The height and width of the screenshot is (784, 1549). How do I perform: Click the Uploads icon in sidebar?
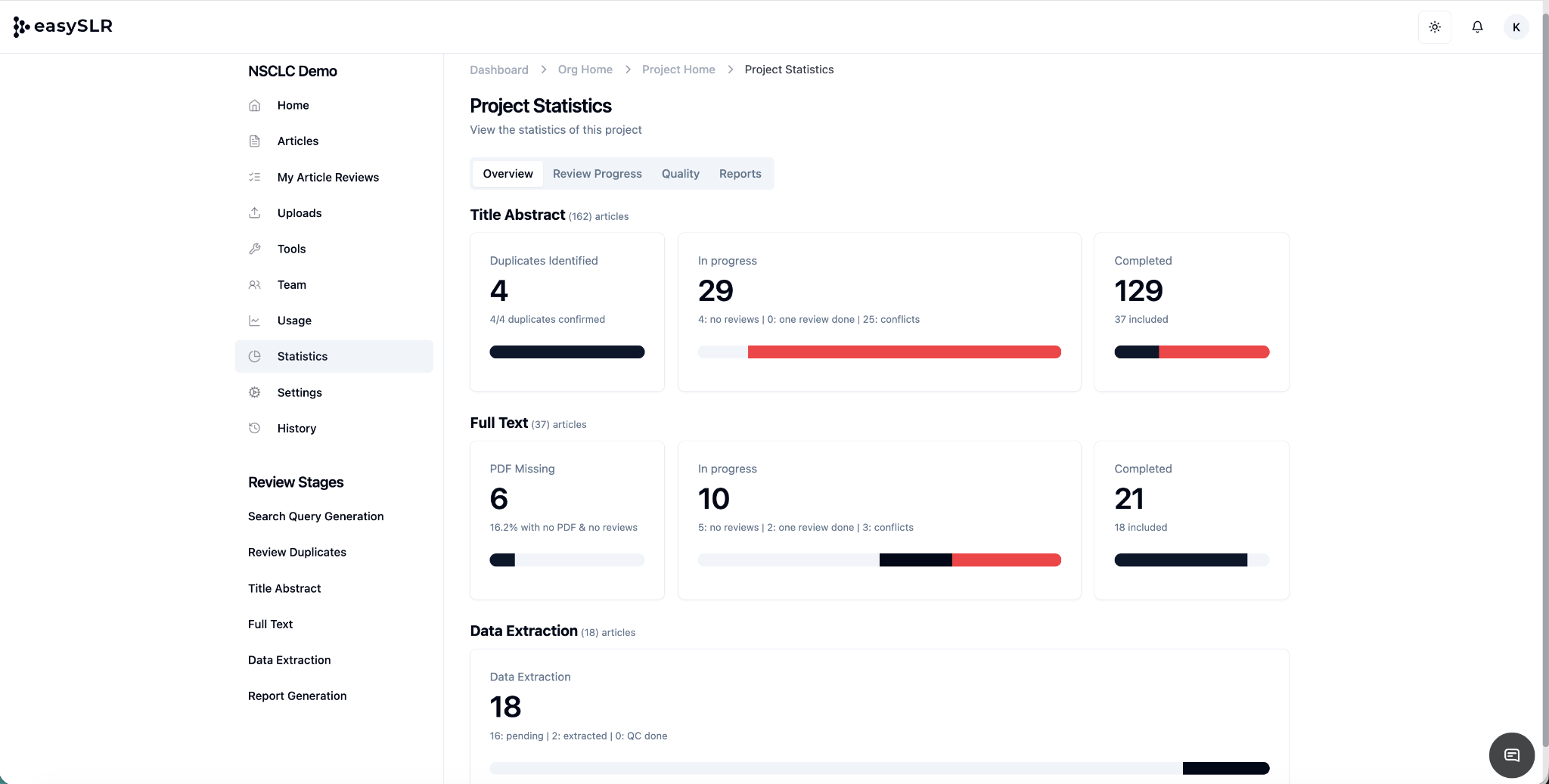[x=255, y=213]
